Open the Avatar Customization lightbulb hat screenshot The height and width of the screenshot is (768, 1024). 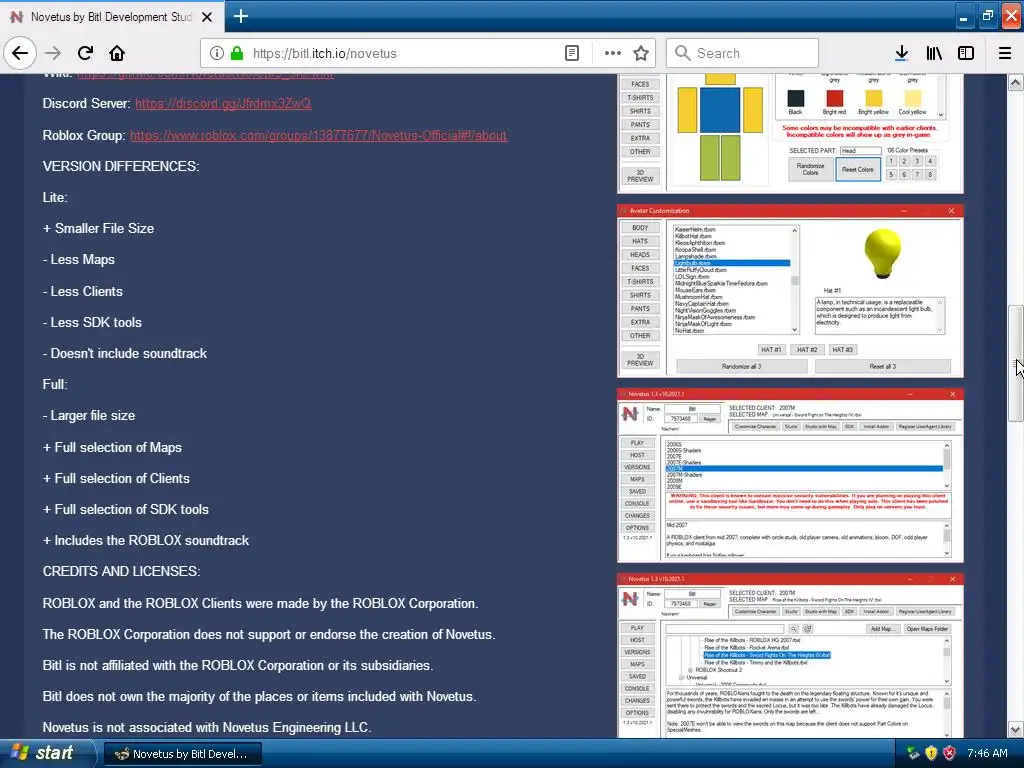[x=790, y=291]
